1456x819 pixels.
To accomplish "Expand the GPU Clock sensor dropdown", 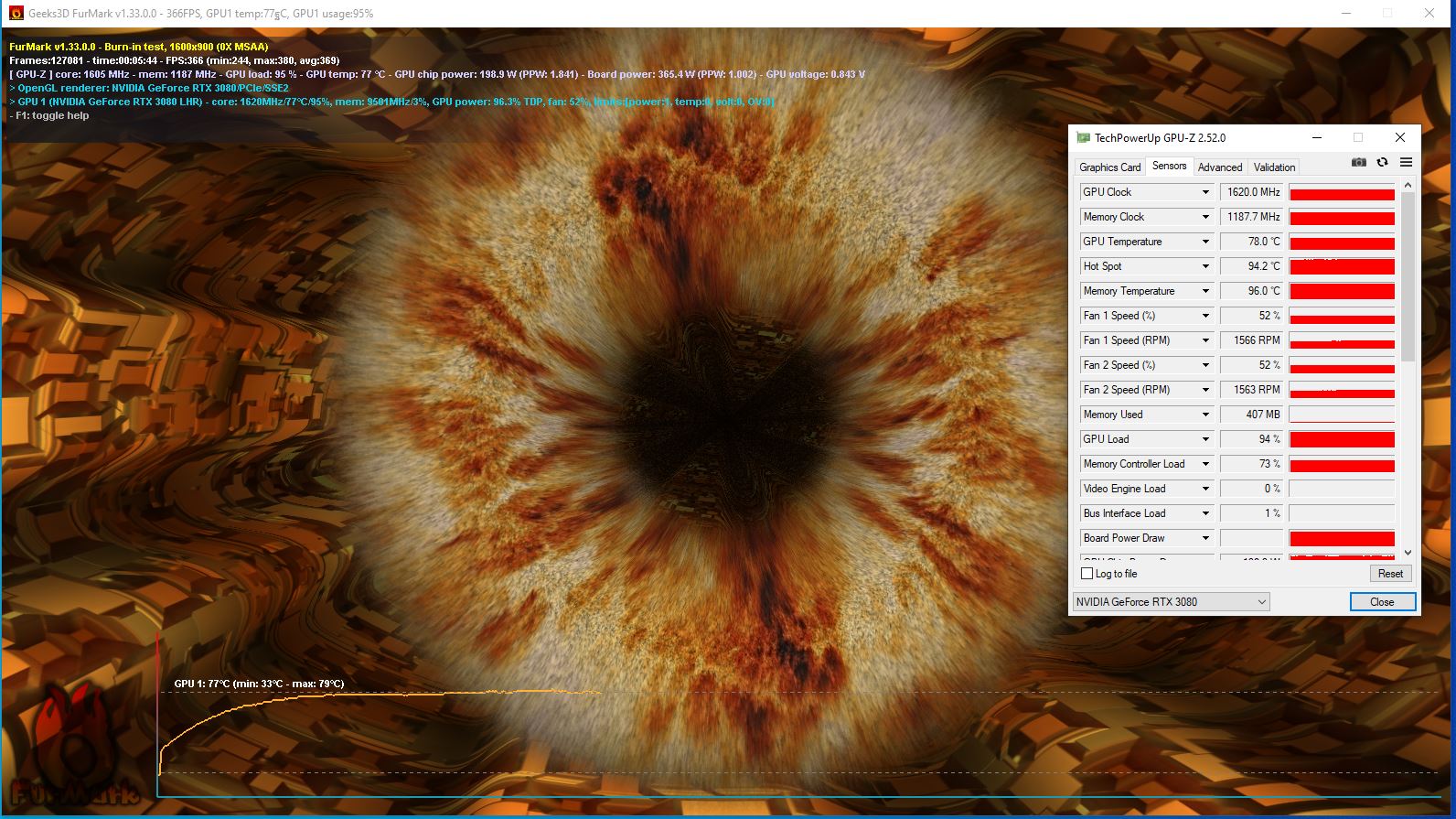I will [1205, 192].
